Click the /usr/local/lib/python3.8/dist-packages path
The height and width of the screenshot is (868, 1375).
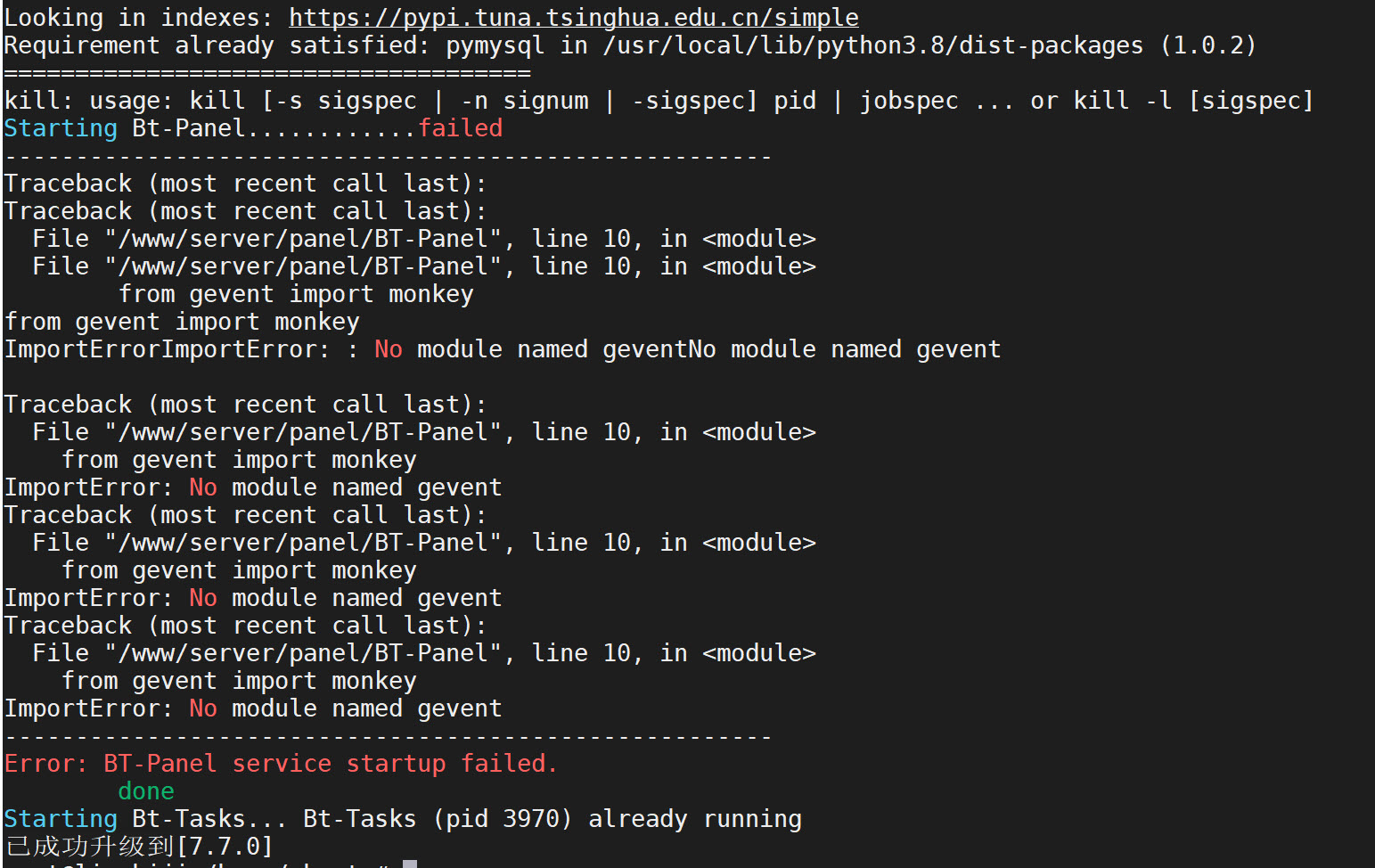(x=872, y=45)
